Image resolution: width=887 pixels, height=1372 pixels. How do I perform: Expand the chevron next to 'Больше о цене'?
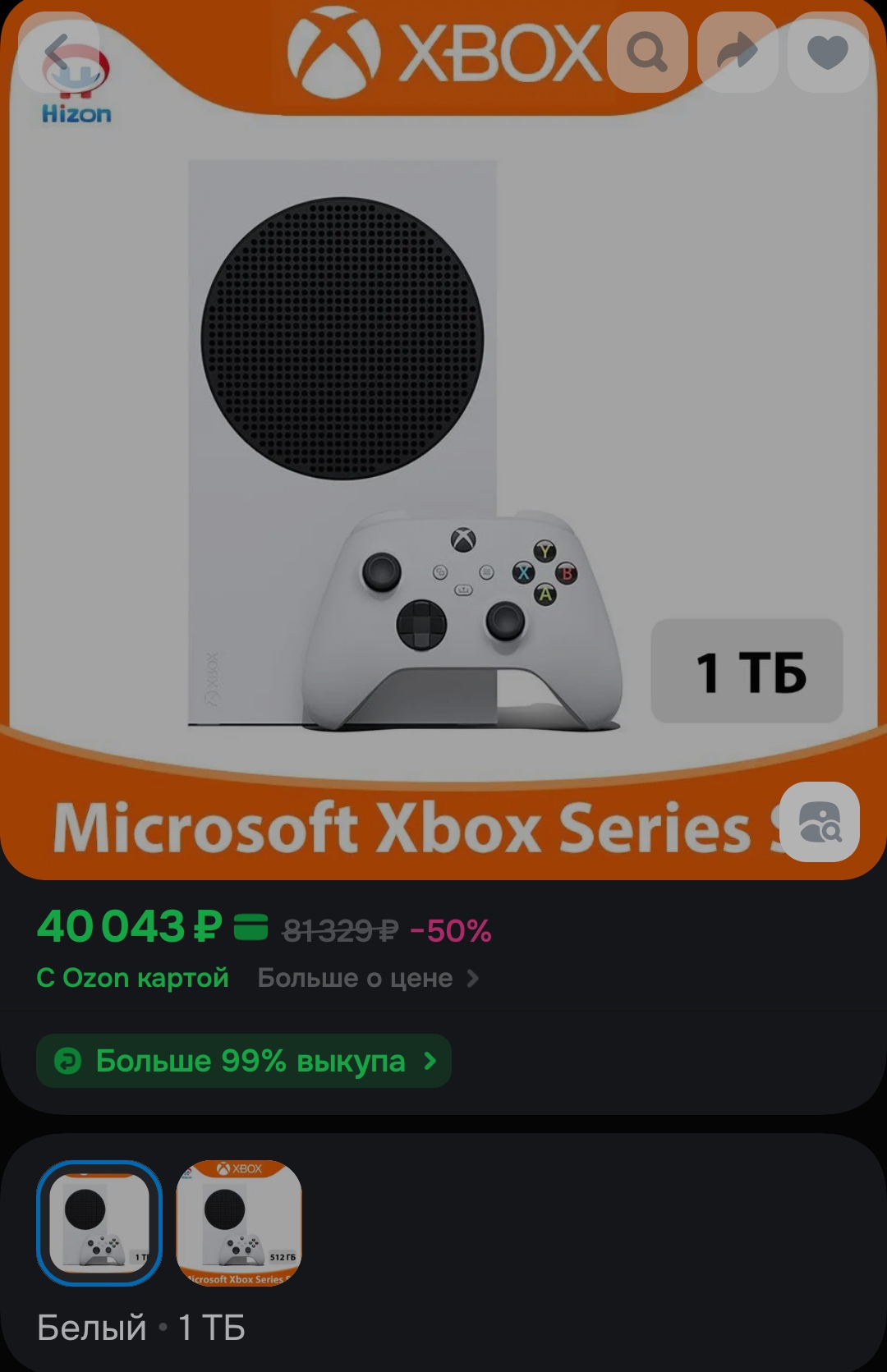[472, 978]
